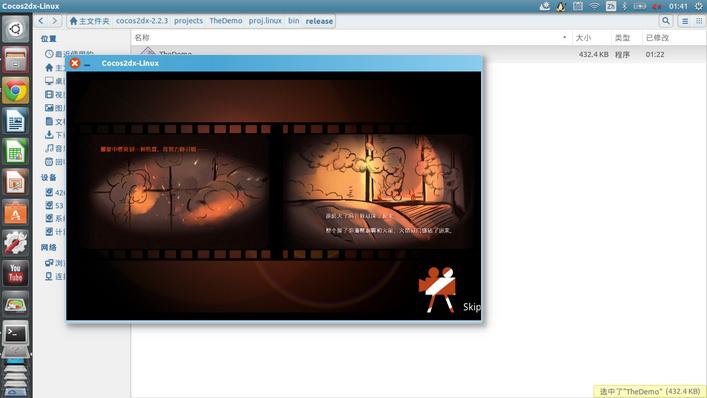Open the pictures folder in sidebar
707x398 pixels.
(55, 108)
